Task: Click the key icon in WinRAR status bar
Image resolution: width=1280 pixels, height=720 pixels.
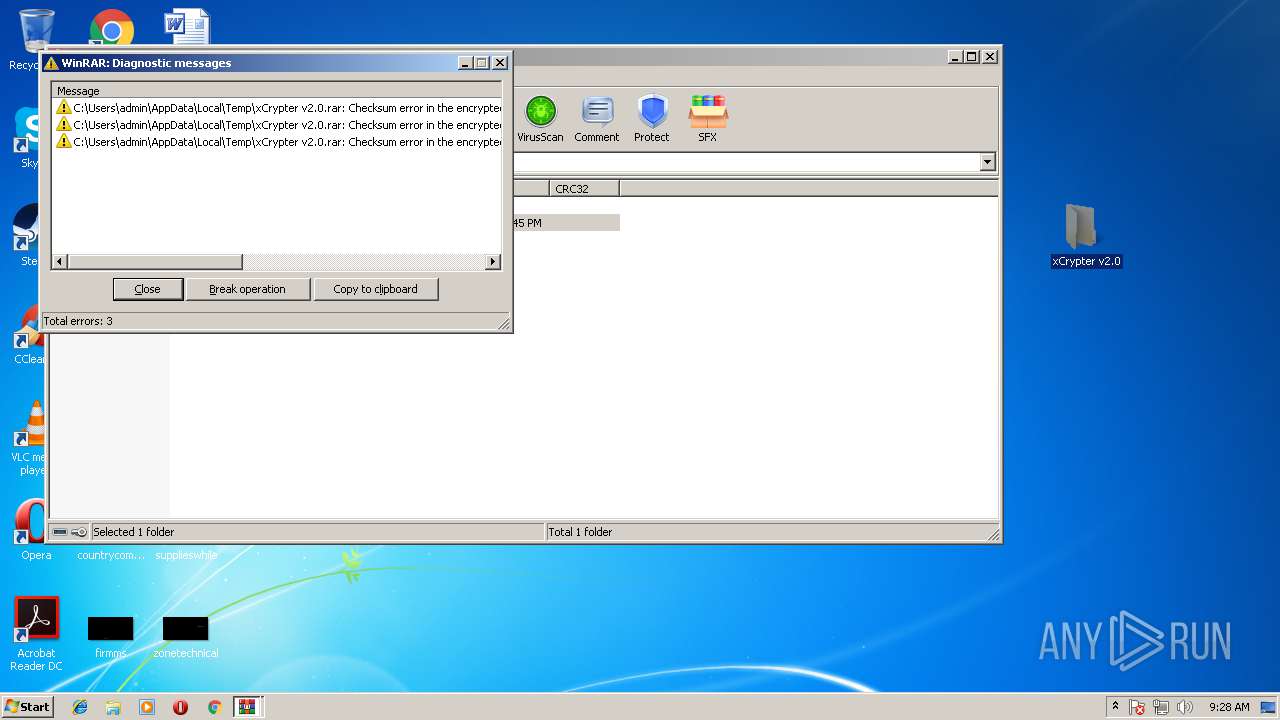Action: (79, 532)
